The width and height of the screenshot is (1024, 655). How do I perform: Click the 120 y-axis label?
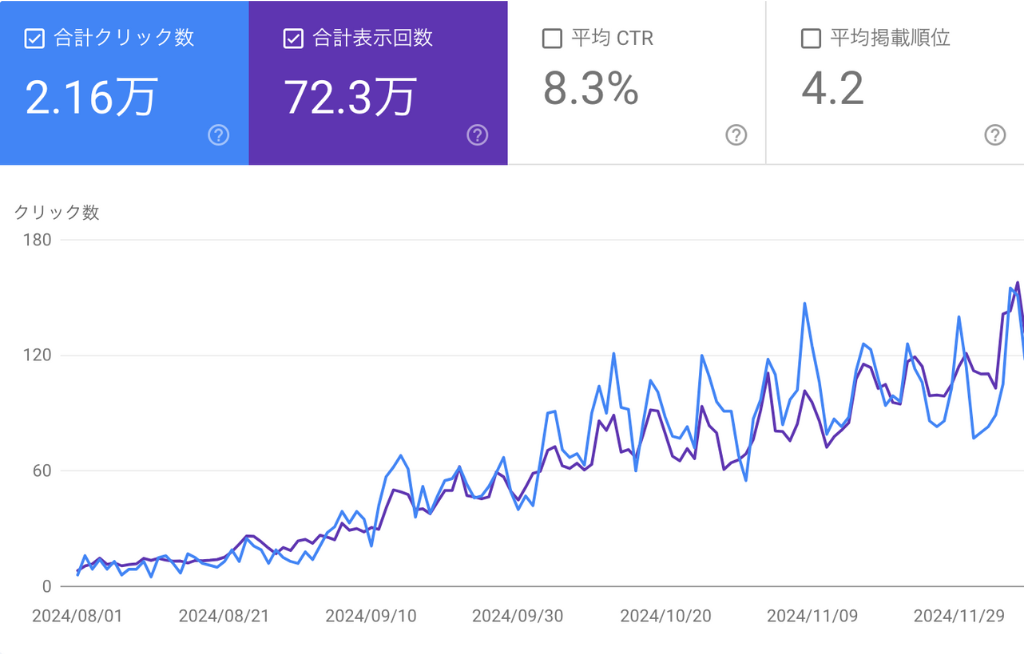tap(37, 355)
